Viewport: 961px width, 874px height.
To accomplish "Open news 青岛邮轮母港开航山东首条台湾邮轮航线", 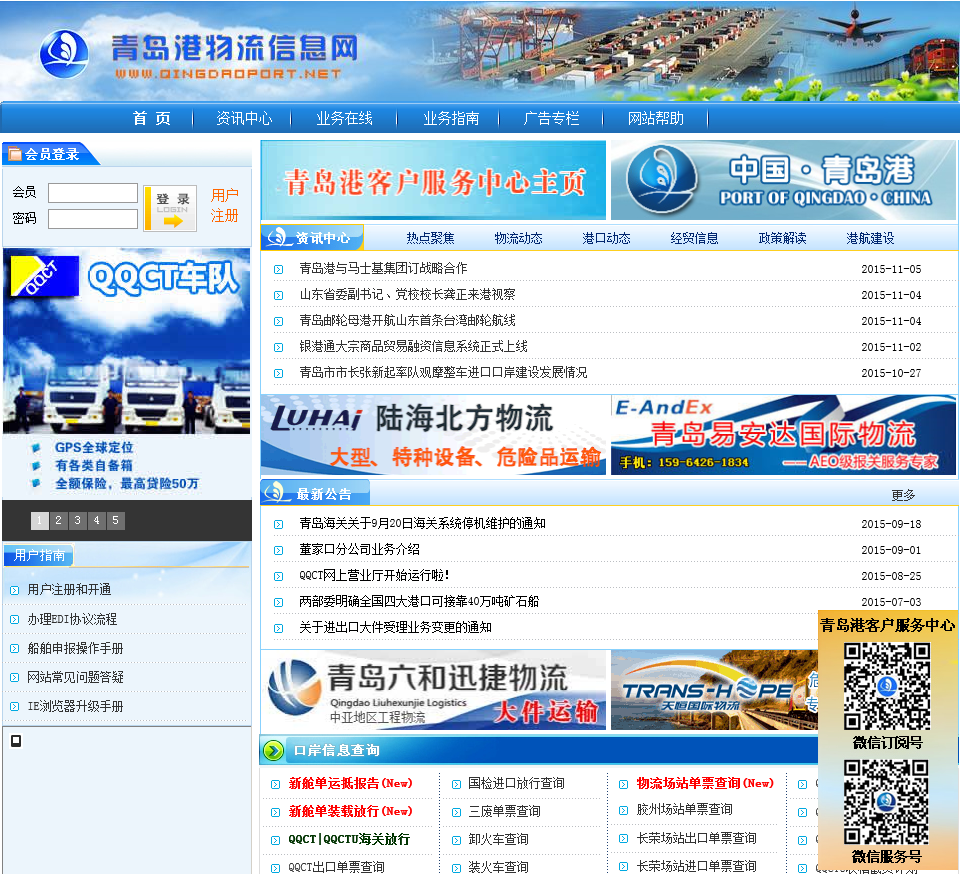I will click(x=408, y=321).
